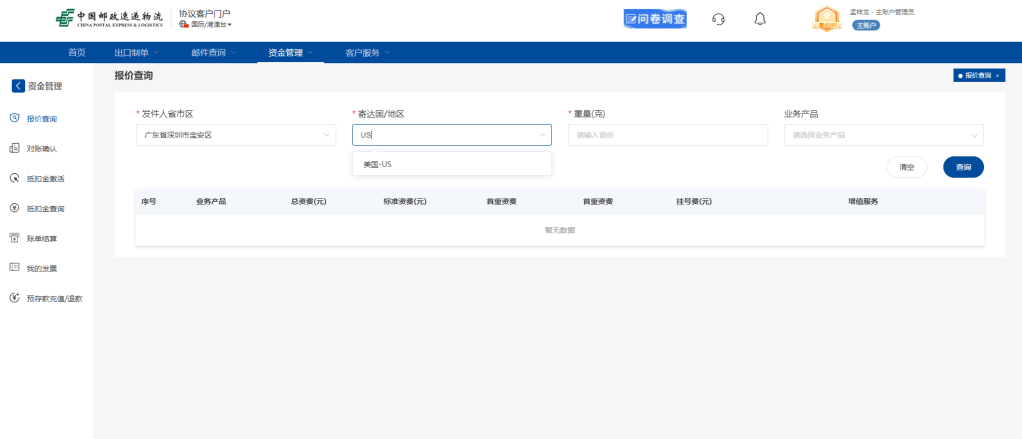Click the 我的发票 sidebar icon
This screenshot has width=1022, height=439.
click(x=14, y=268)
